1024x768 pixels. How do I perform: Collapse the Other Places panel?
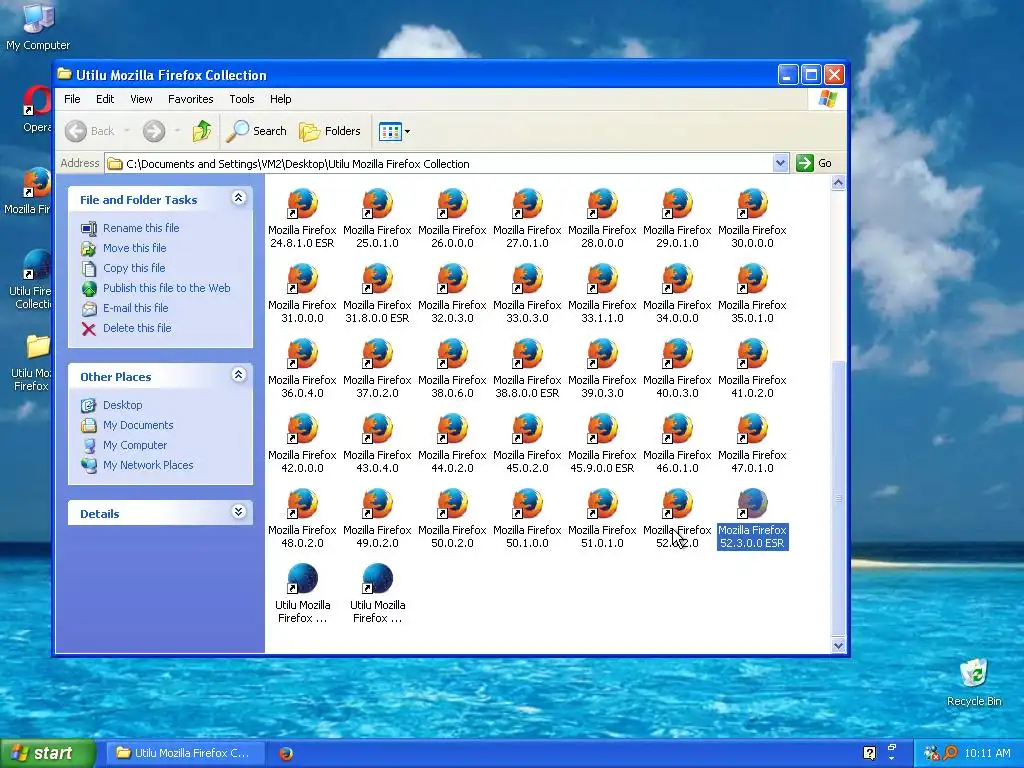(x=238, y=375)
